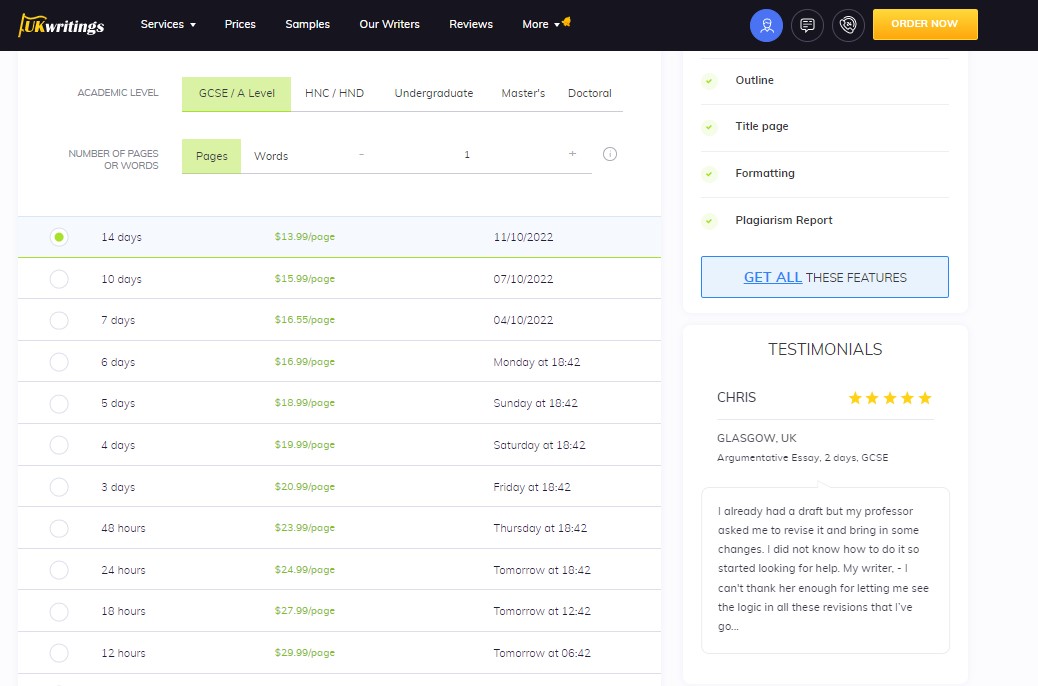Select the 5 days deadline radio
The width and height of the screenshot is (1038, 686).
tap(59, 403)
